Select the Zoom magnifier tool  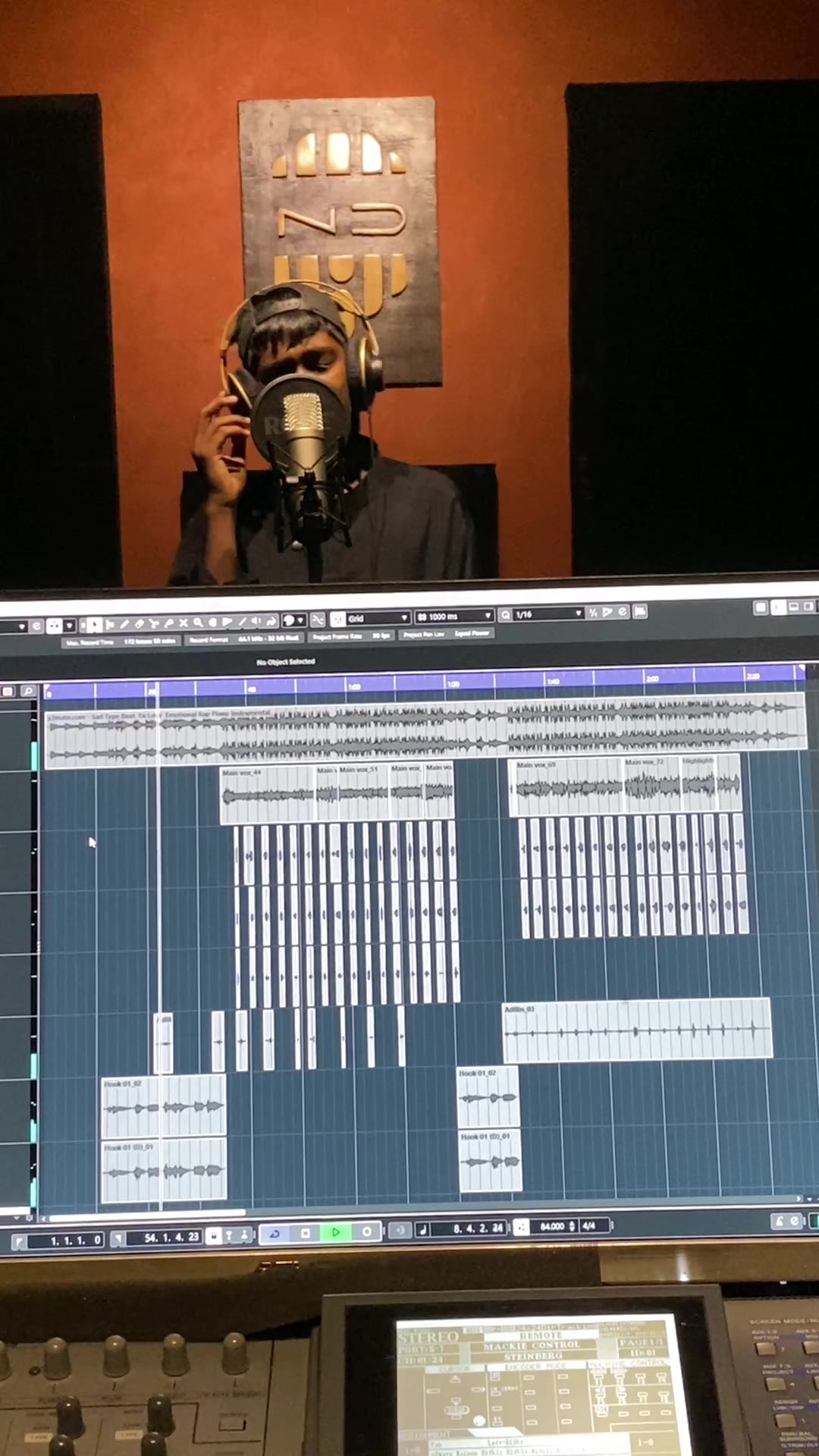tap(197, 623)
